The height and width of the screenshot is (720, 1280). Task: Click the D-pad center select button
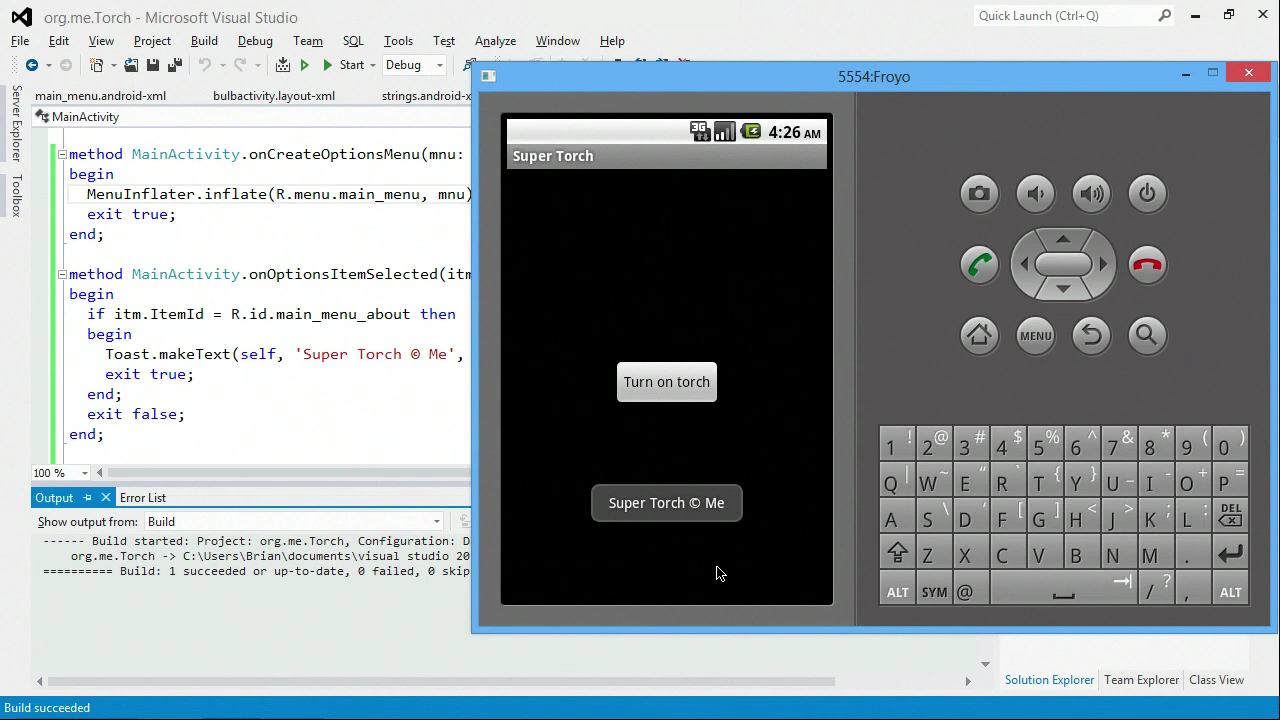click(1063, 264)
